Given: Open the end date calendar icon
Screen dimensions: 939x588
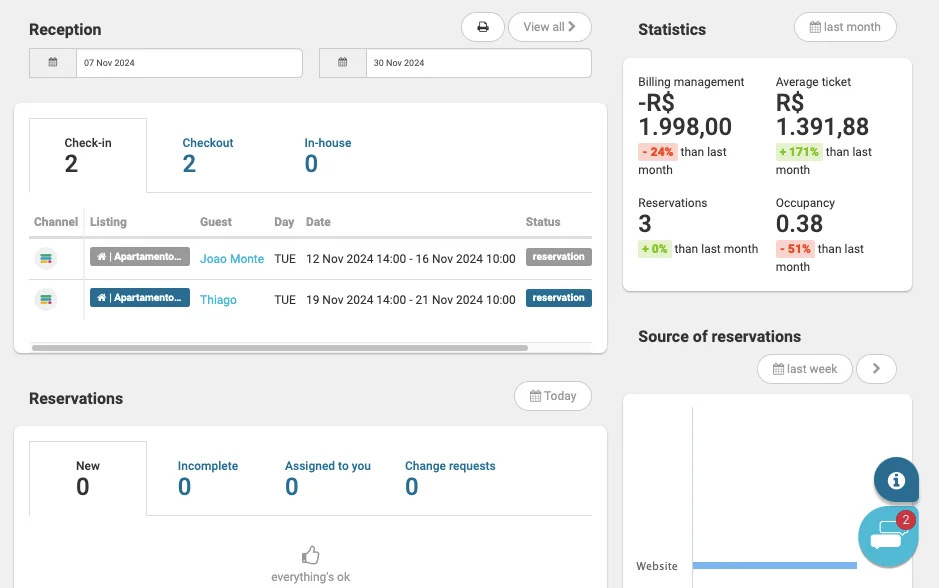Looking at the screenshot, I should coord(343,62).
